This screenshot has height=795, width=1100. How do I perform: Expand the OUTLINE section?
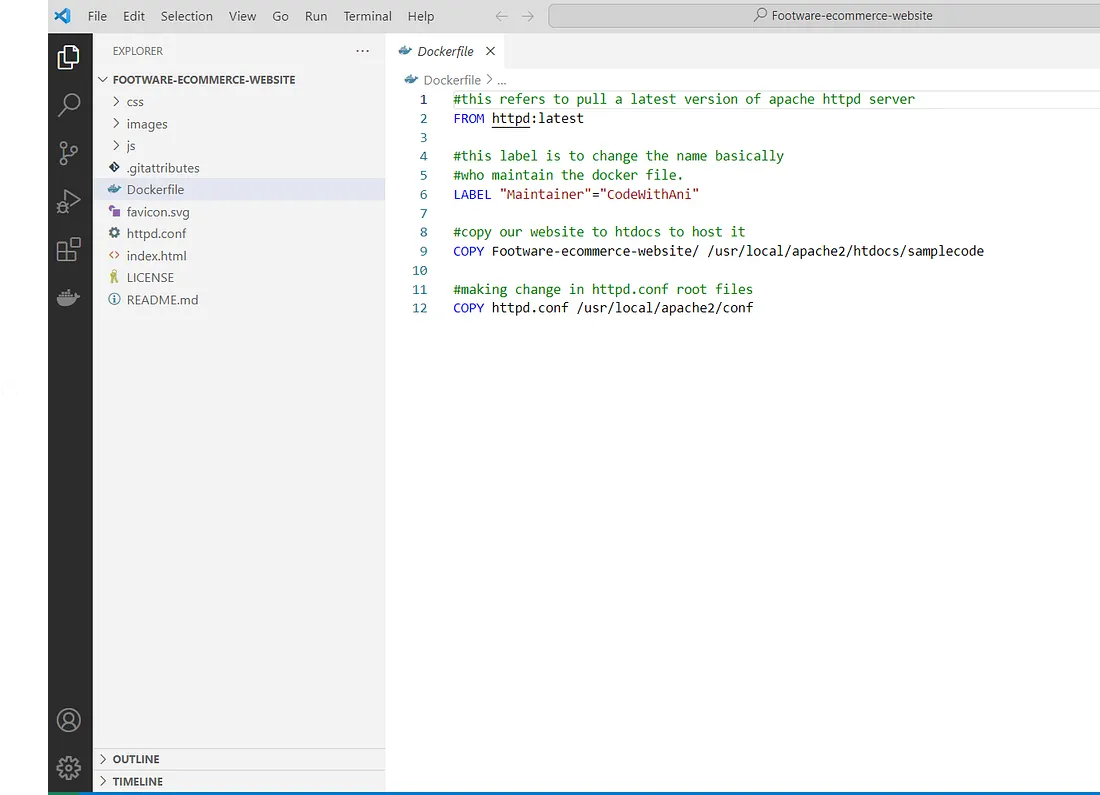pyautogui.click(x=103, y=759)
